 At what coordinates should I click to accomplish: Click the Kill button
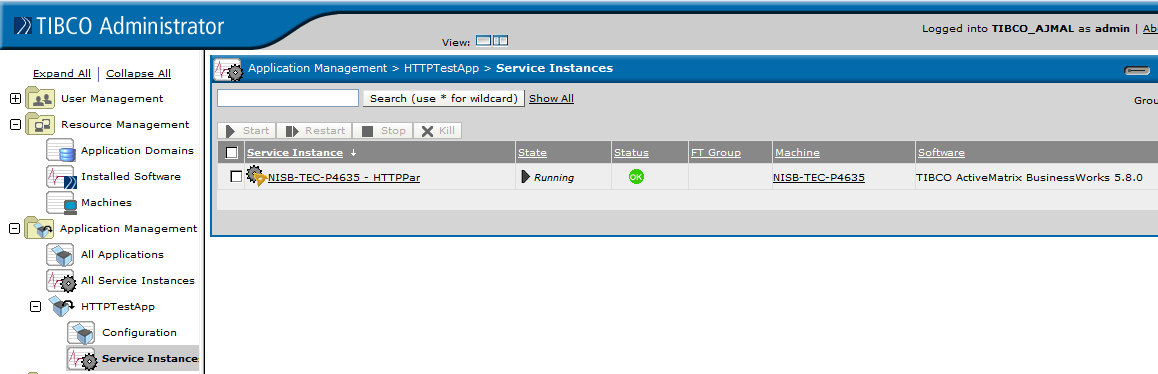pyautogui.click(x=437, y=131)
